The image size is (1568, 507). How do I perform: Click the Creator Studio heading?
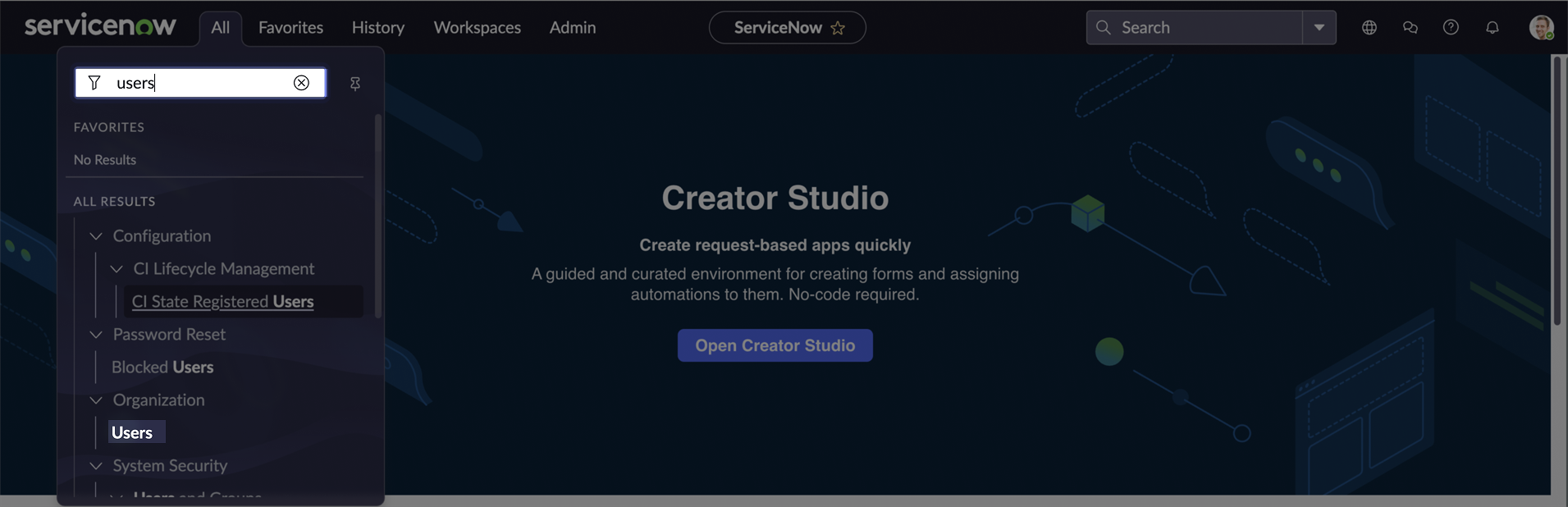click(775, 198)
